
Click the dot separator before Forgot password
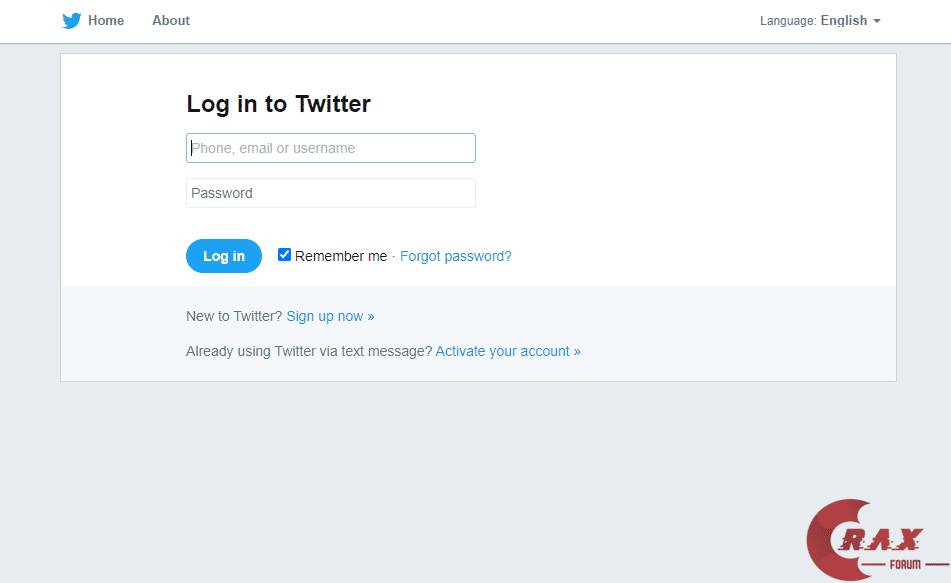[393, 256]
